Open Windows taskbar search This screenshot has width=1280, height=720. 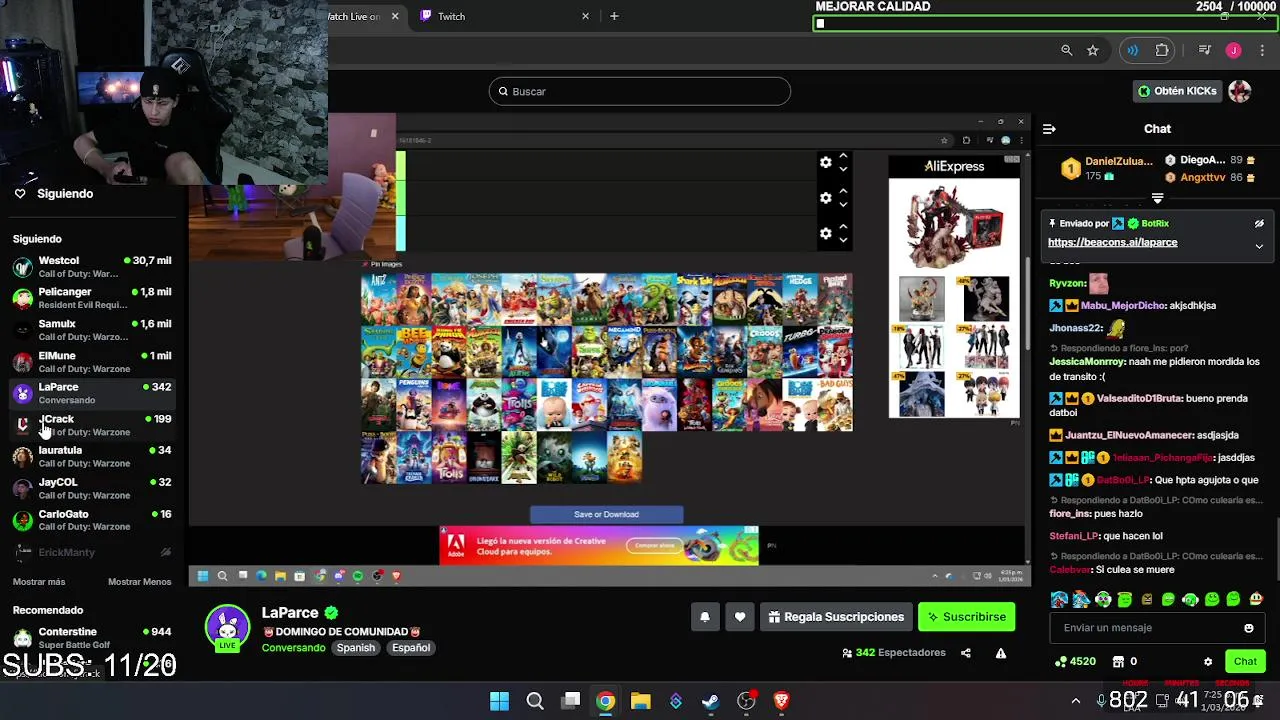535,701
